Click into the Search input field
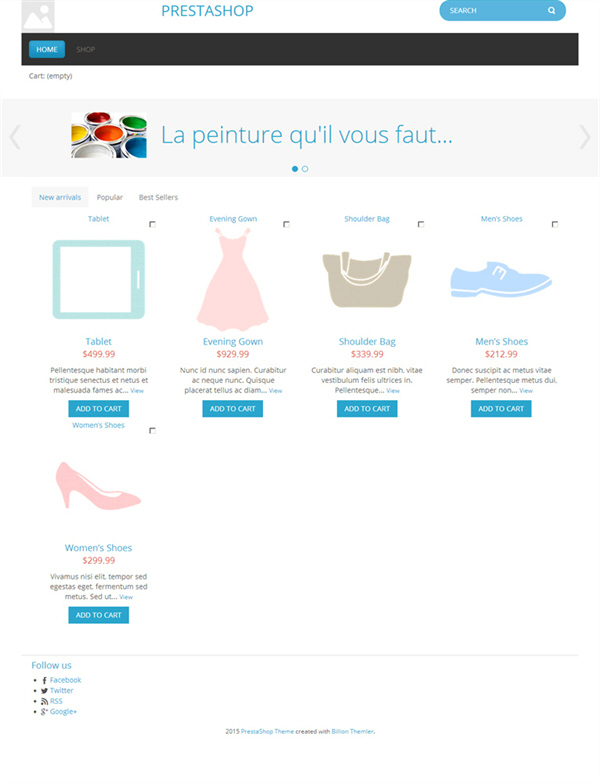 (x=494, y=10)
